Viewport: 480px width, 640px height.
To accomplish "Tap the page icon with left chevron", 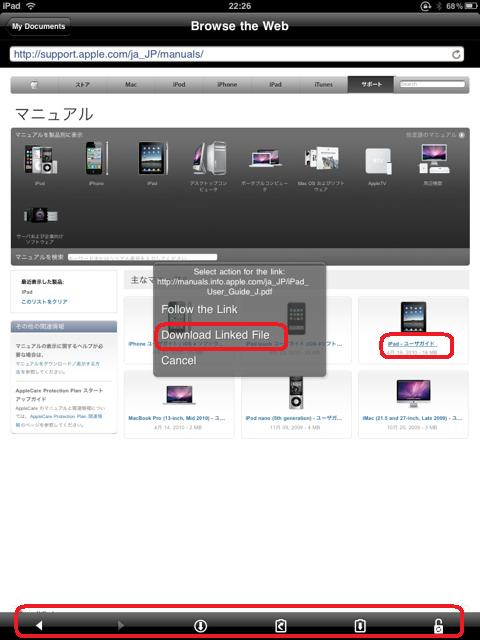I will 281,625.
